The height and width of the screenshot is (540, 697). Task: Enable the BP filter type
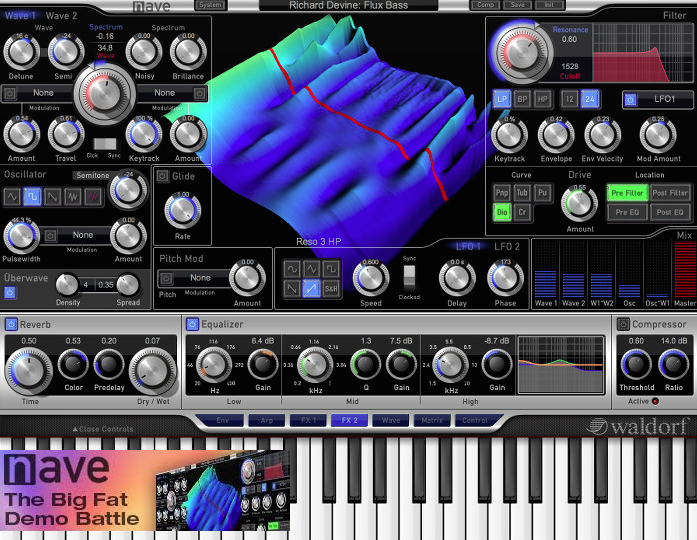[x=522, y=99]
